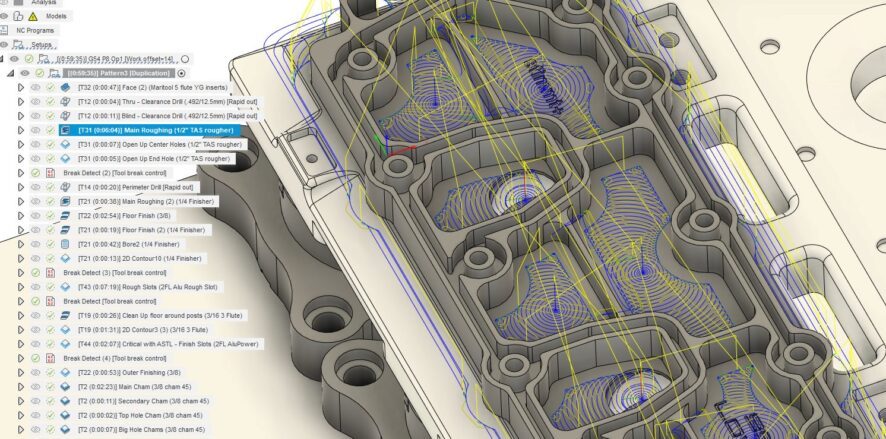Click the drill icon beside Perimeter Drill
Screen dimensions: 886x439
click(65, 187)
